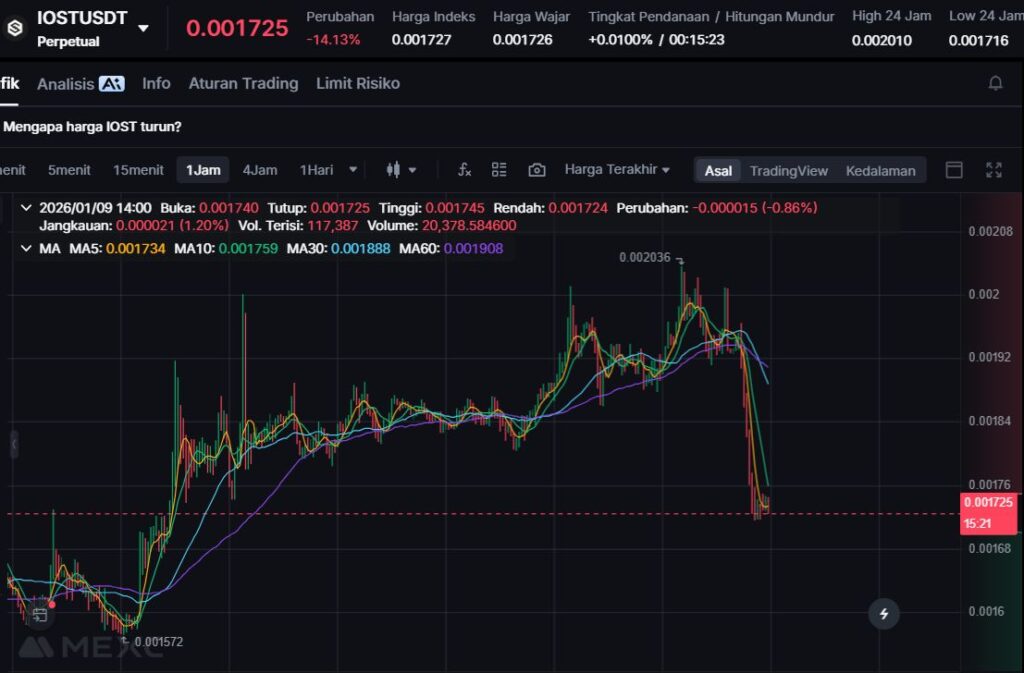Click the chart screenshot camera icon
This screenshot has height=673, width=1024.
[537, 170]
